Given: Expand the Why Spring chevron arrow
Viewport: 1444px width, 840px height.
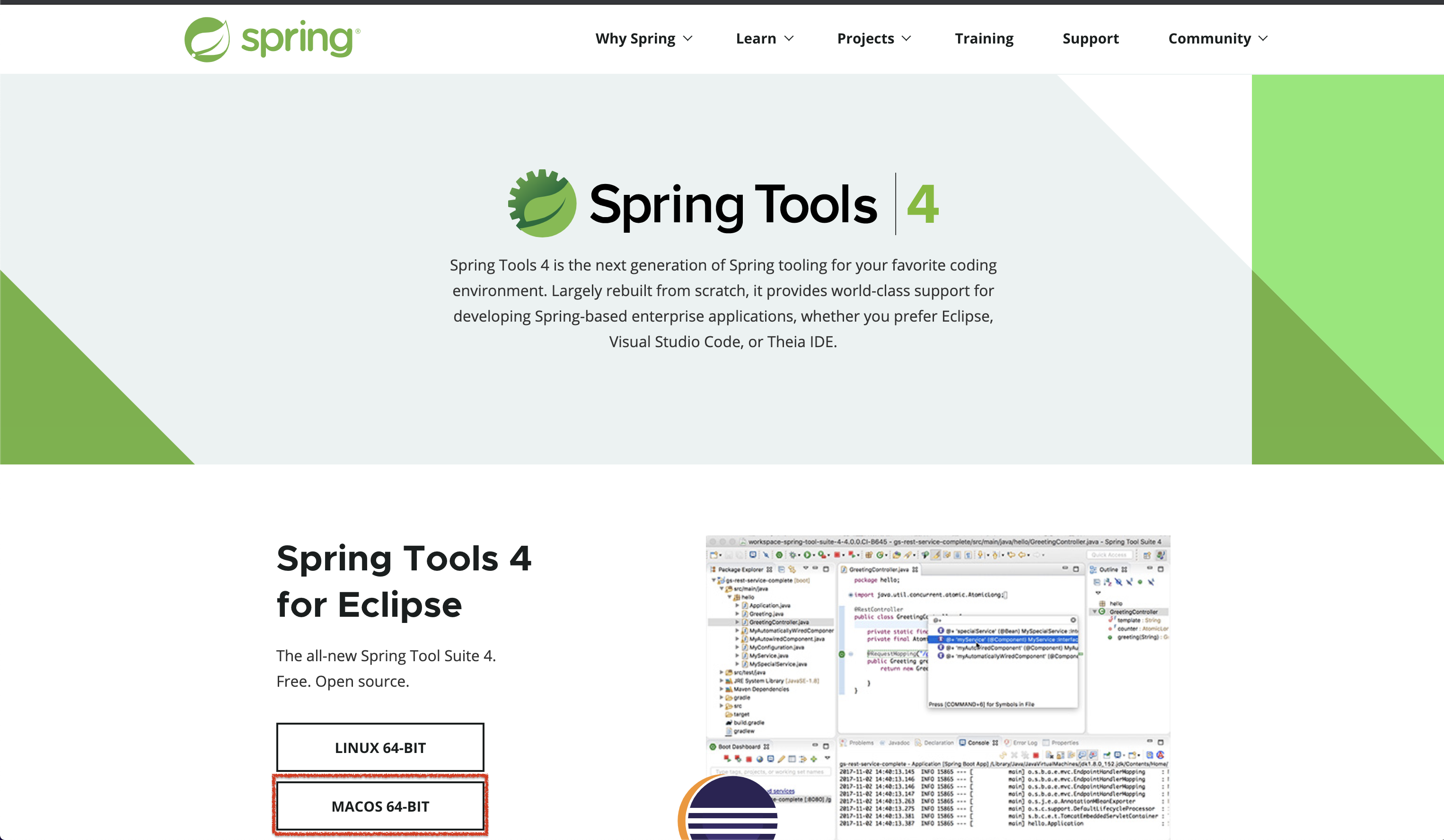Looking at the screenshot, I should point(687,38).
